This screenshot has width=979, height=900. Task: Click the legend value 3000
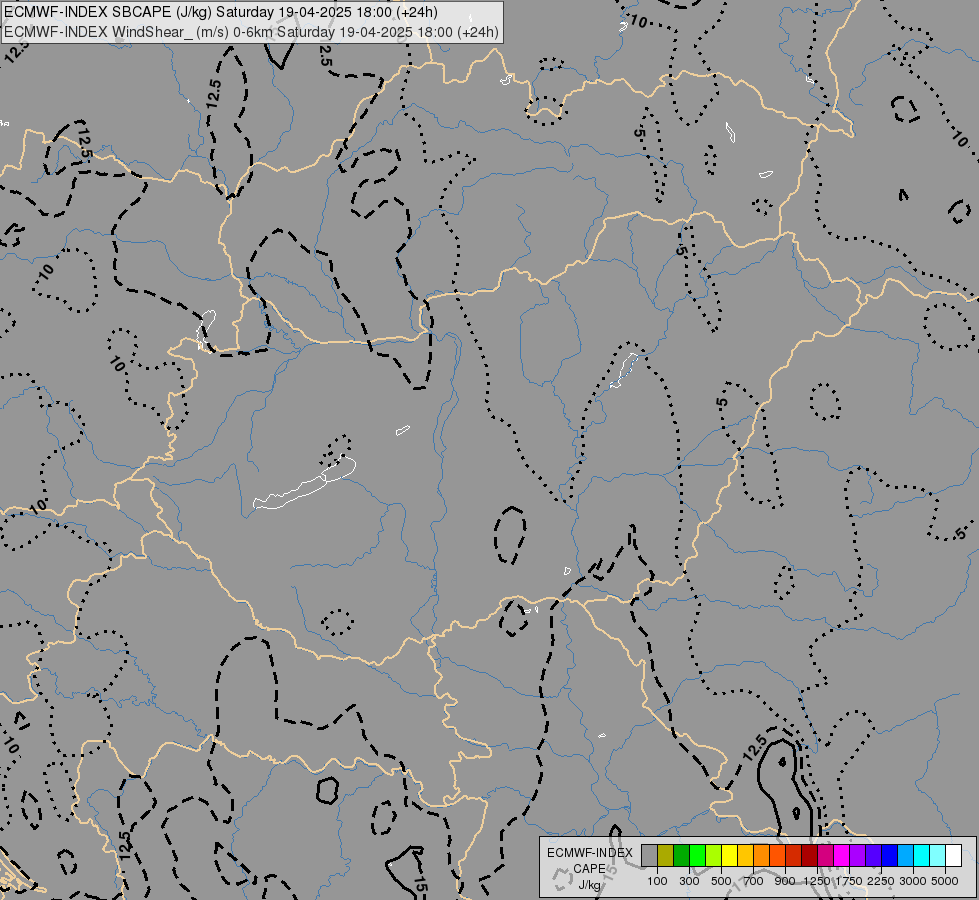tap(913, 881)
